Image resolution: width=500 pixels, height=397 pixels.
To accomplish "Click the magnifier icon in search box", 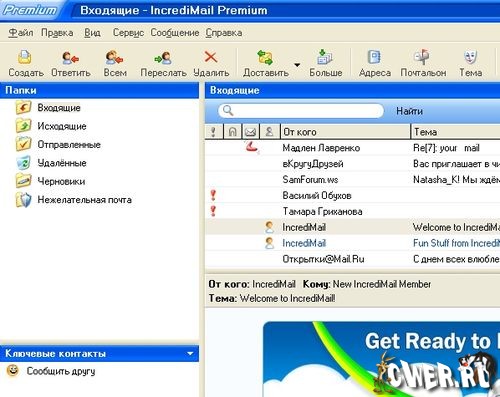I will tap(228, 110).
